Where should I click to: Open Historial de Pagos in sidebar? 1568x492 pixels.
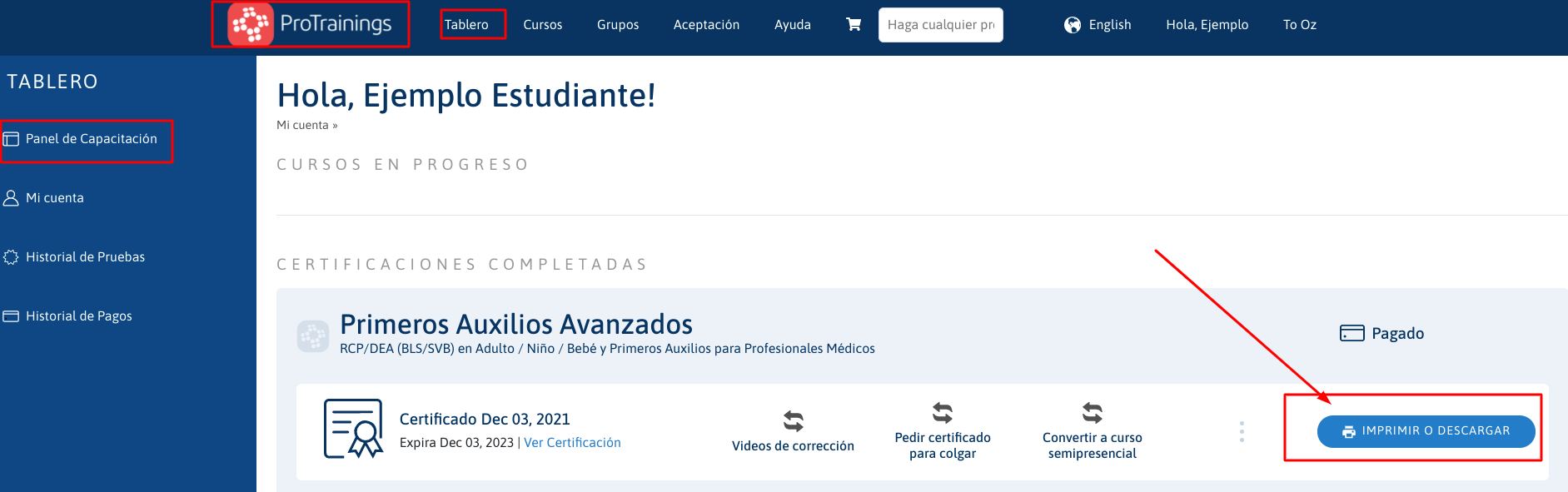pos(79,316)
